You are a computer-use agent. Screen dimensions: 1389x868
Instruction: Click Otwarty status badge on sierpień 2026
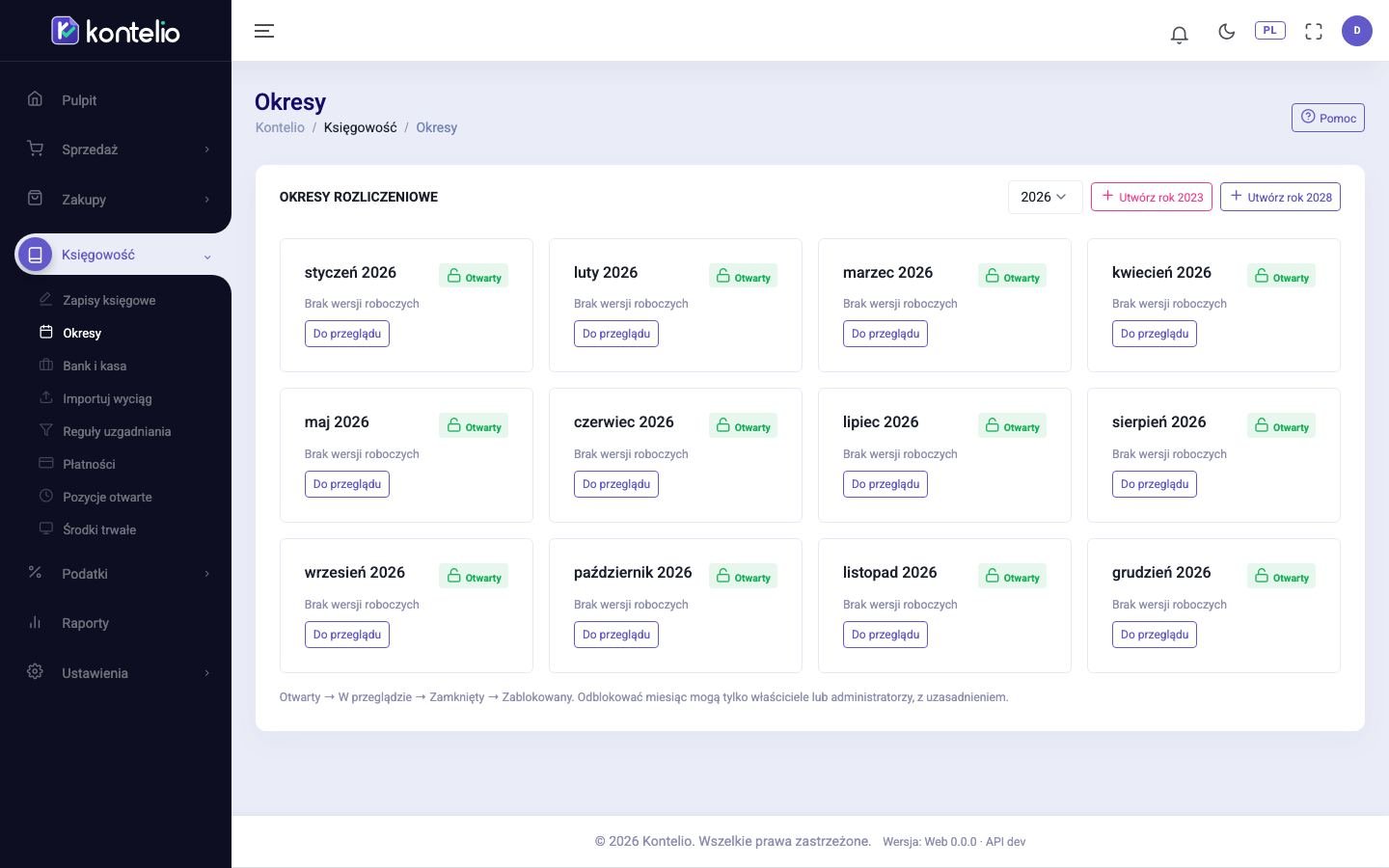pos(1281,426)
